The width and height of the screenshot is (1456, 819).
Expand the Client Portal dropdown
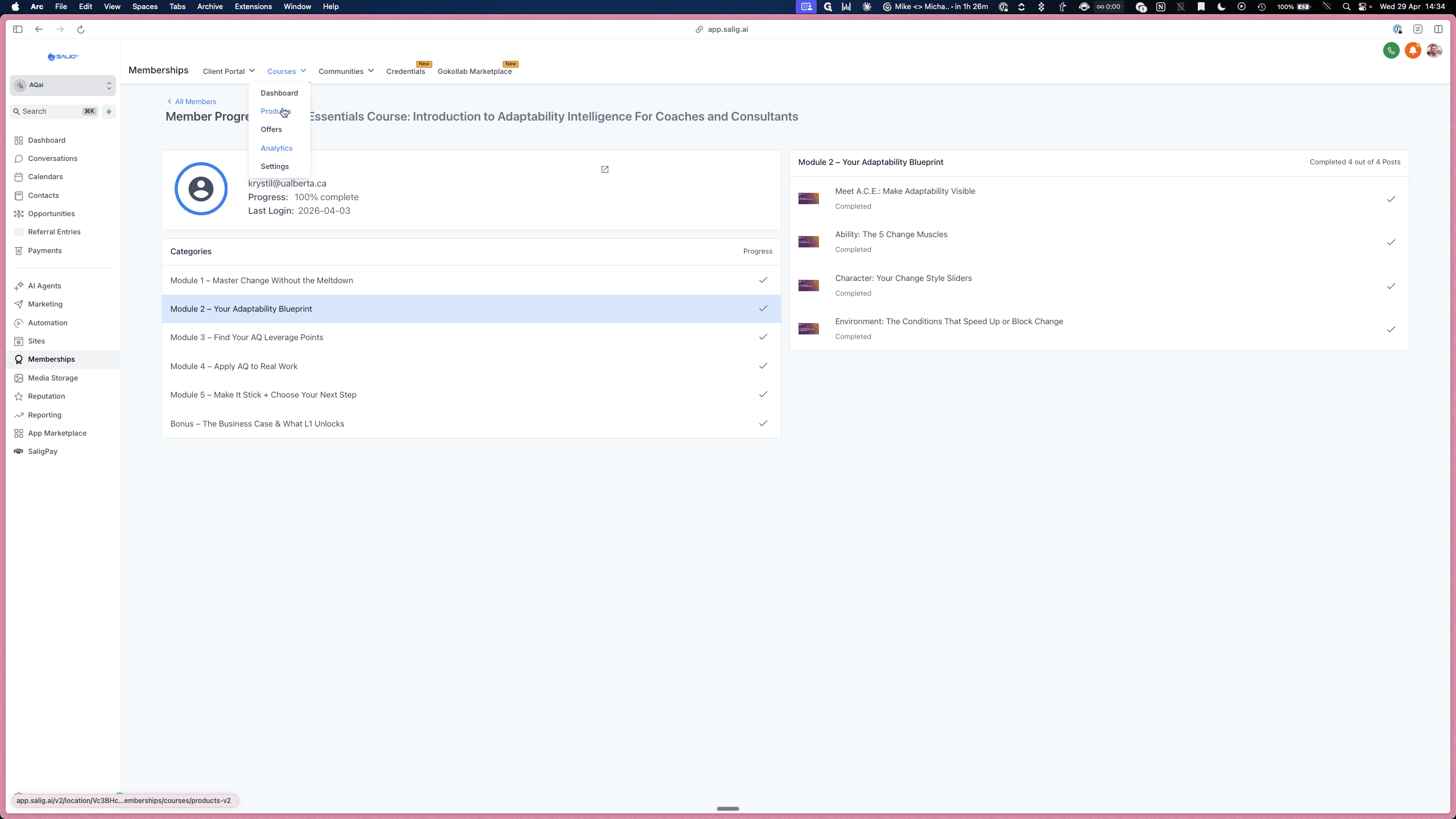tap(229, 72)
